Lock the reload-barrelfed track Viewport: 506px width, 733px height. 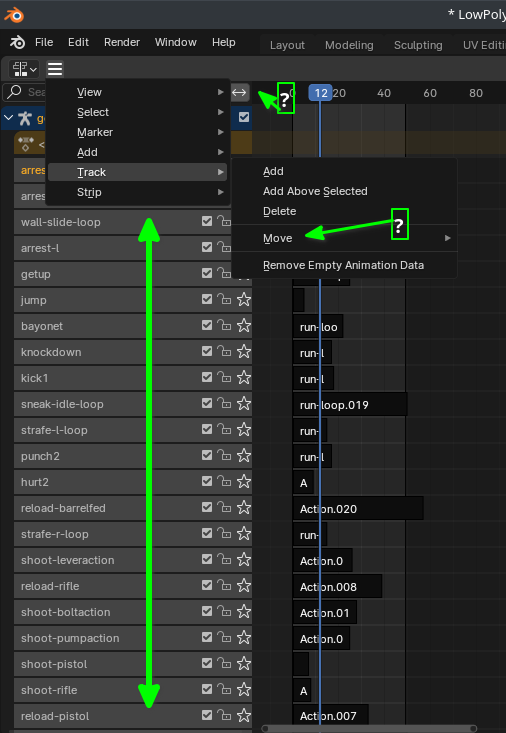tap(225, 507)
